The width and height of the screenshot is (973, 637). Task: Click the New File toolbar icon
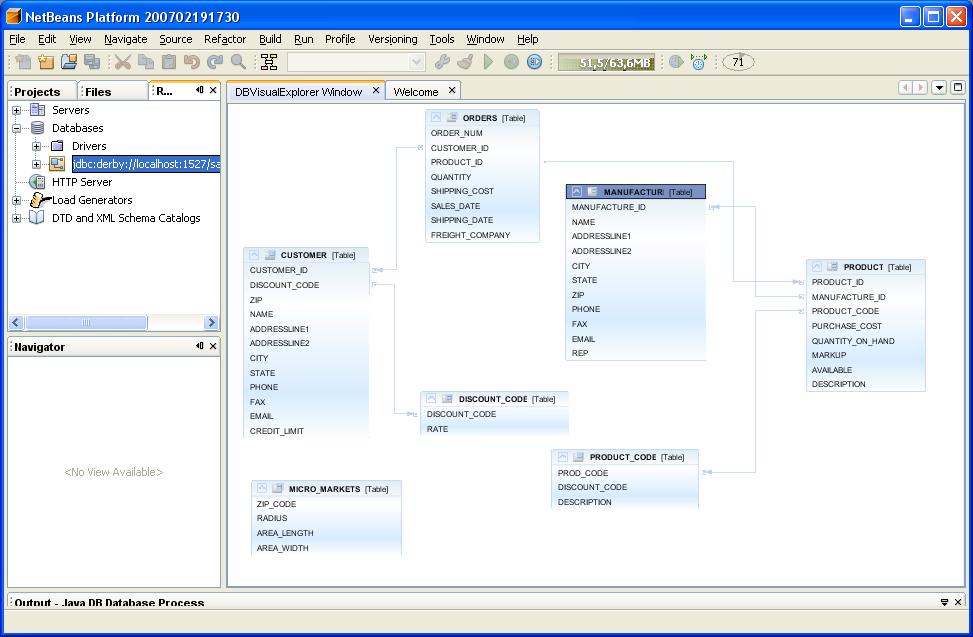tap(23, 61)
